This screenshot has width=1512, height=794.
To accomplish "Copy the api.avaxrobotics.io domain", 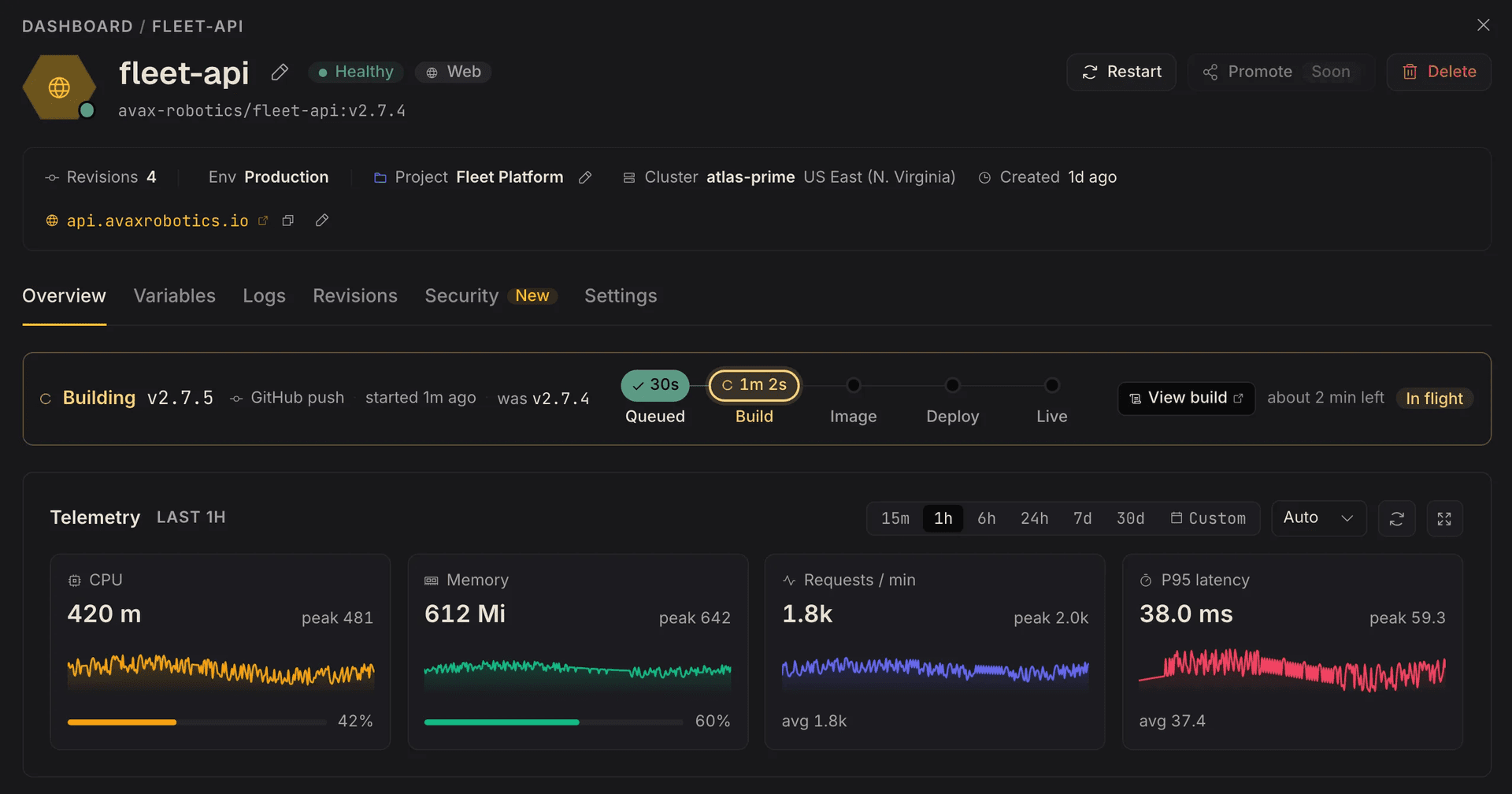I will pyautogui.click(x=288, y=221).
